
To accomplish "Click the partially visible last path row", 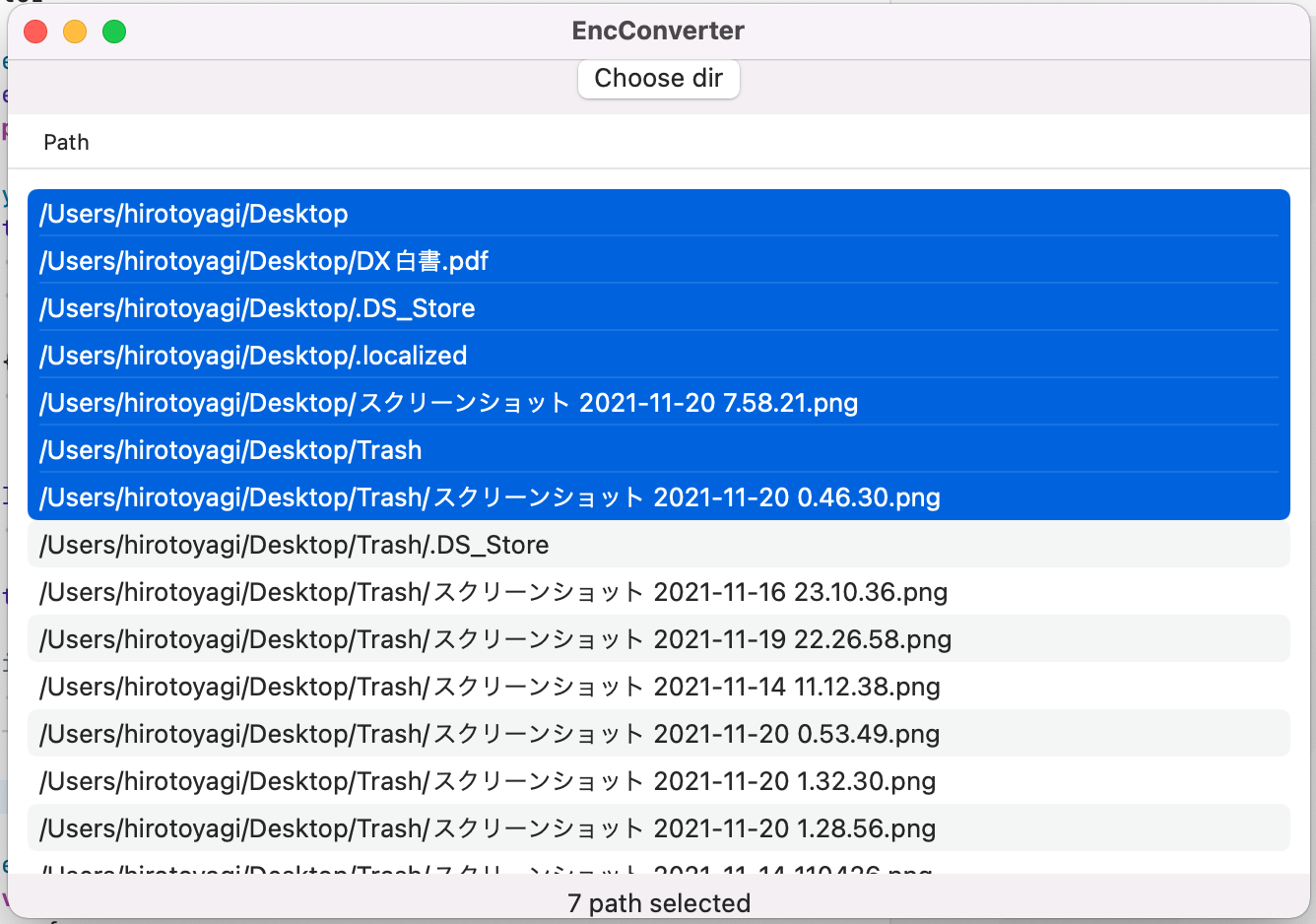I will pos(486,868).
